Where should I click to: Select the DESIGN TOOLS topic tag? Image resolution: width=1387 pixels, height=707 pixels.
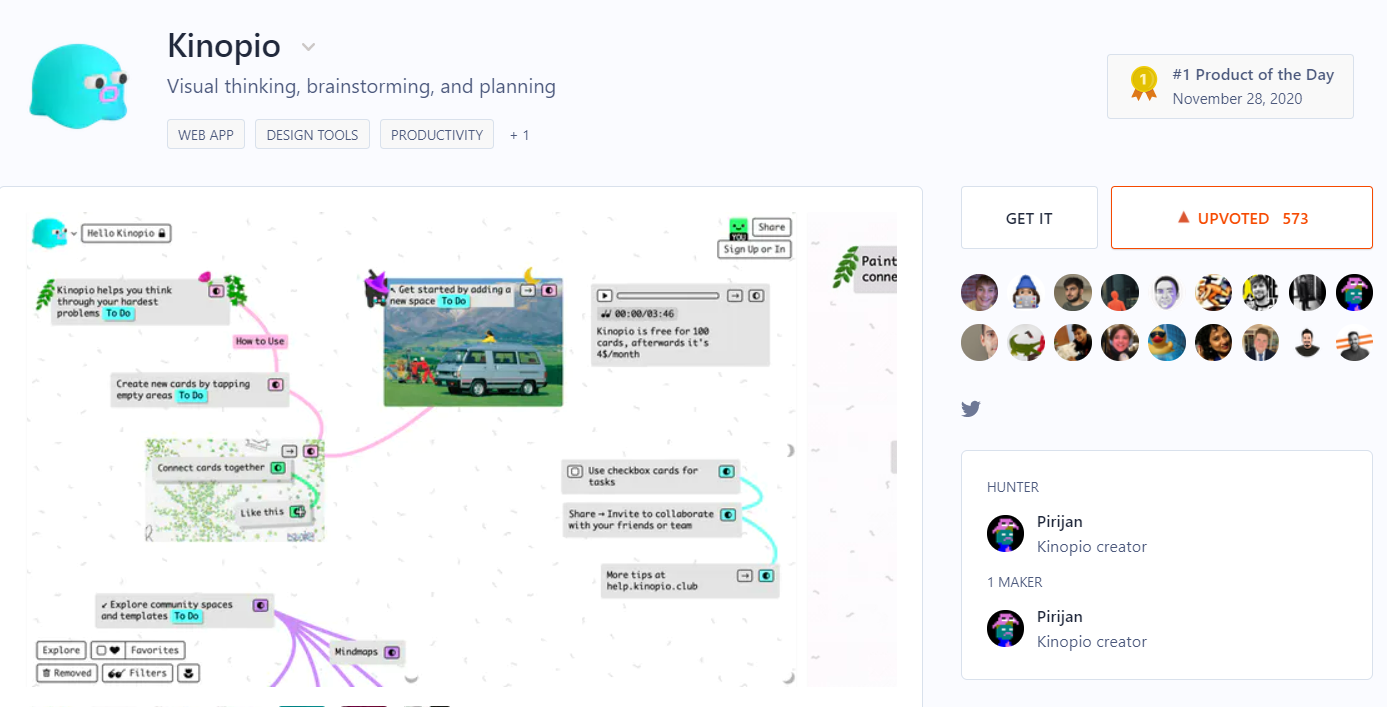click(312, 135)
